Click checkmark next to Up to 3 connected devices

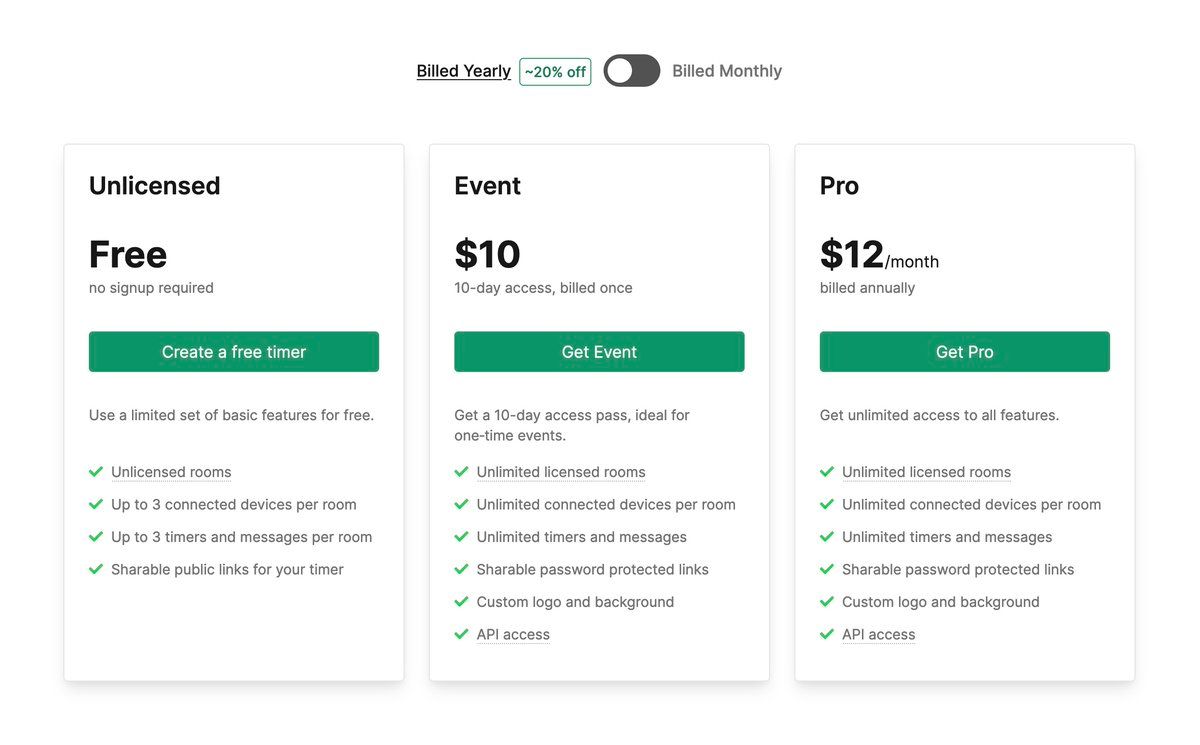pos(96,504)
